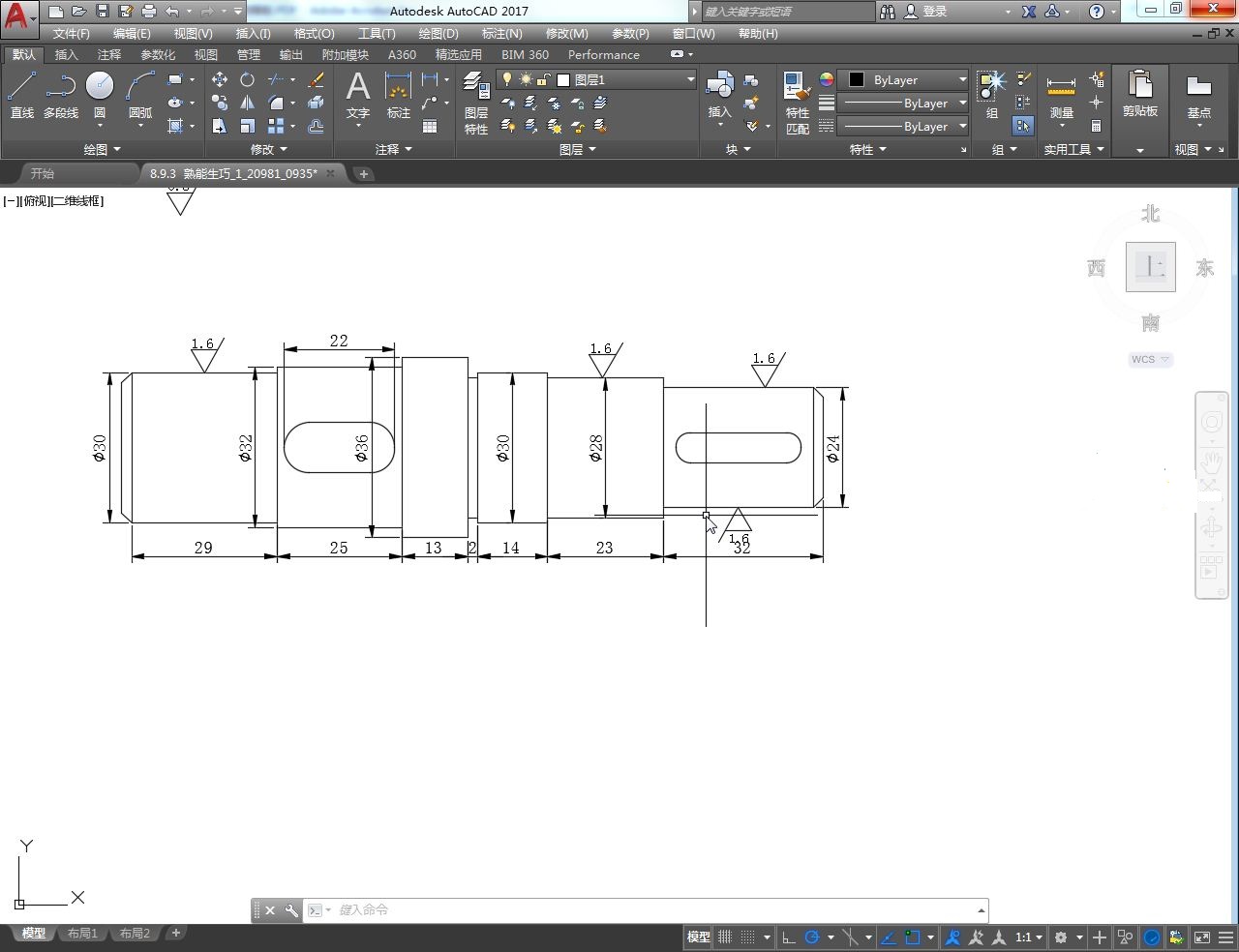Viewport: 1239px width, 952px height.
Task: Expand the 绘图 draw panel
Action: coord(101,149)
